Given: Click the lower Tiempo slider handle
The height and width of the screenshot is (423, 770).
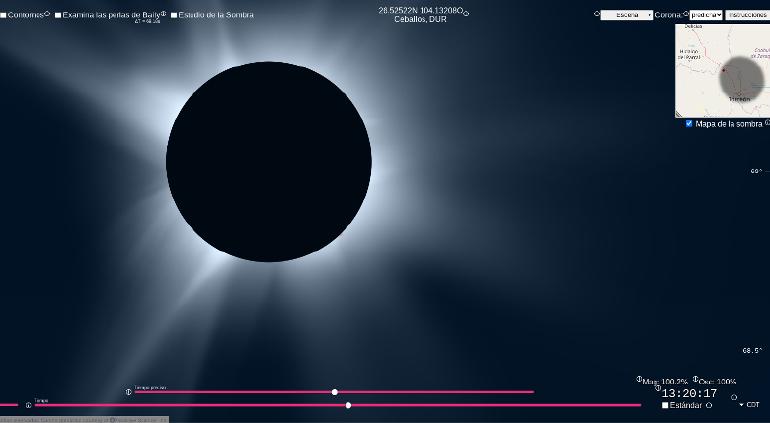Looking at the screenshot, I should 348,405.
